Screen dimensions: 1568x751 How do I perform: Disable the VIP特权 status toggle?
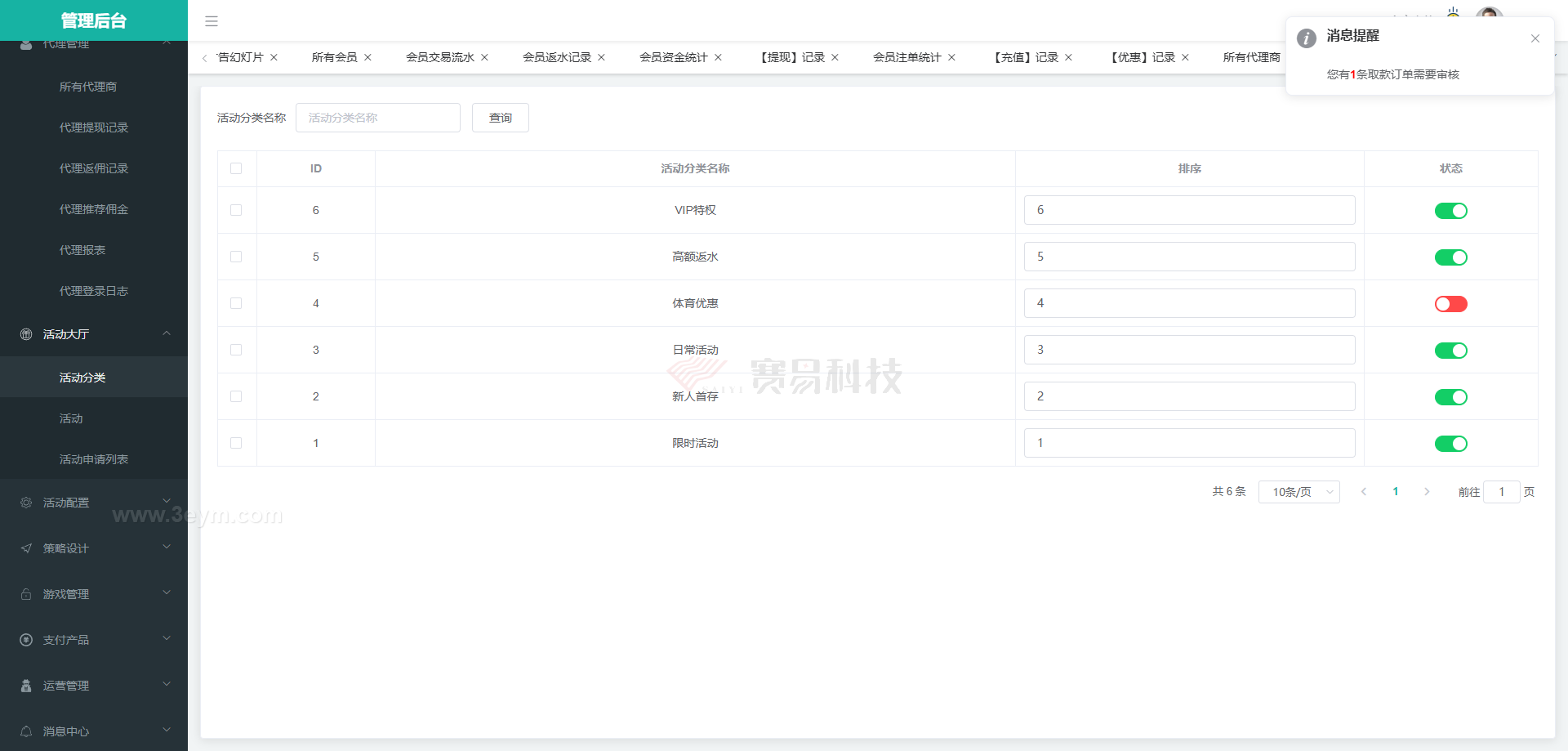click(x=1450, y=211)
